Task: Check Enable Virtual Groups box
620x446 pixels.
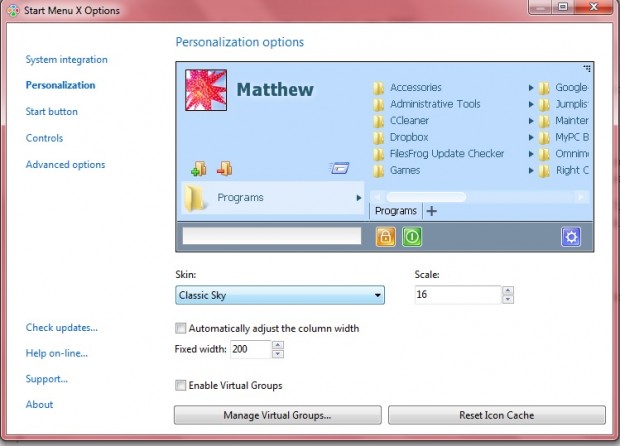Action: click(x=180, y=385)
